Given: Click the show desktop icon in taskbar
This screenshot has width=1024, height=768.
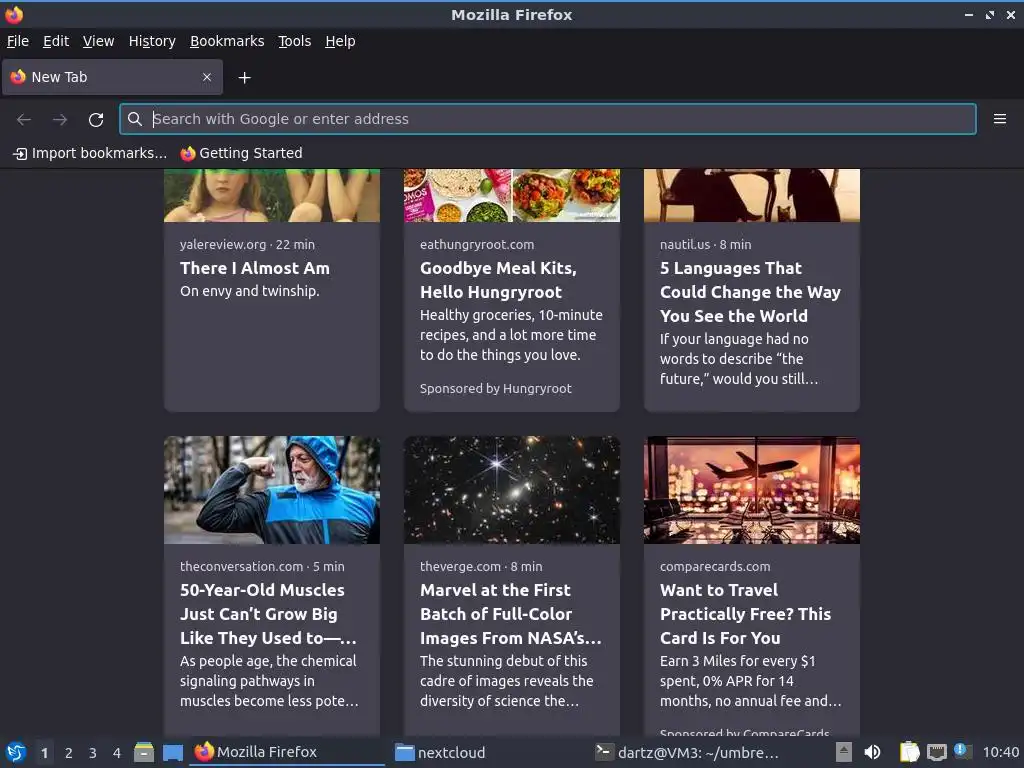Looking at the screenshot, I should [172, 752].
